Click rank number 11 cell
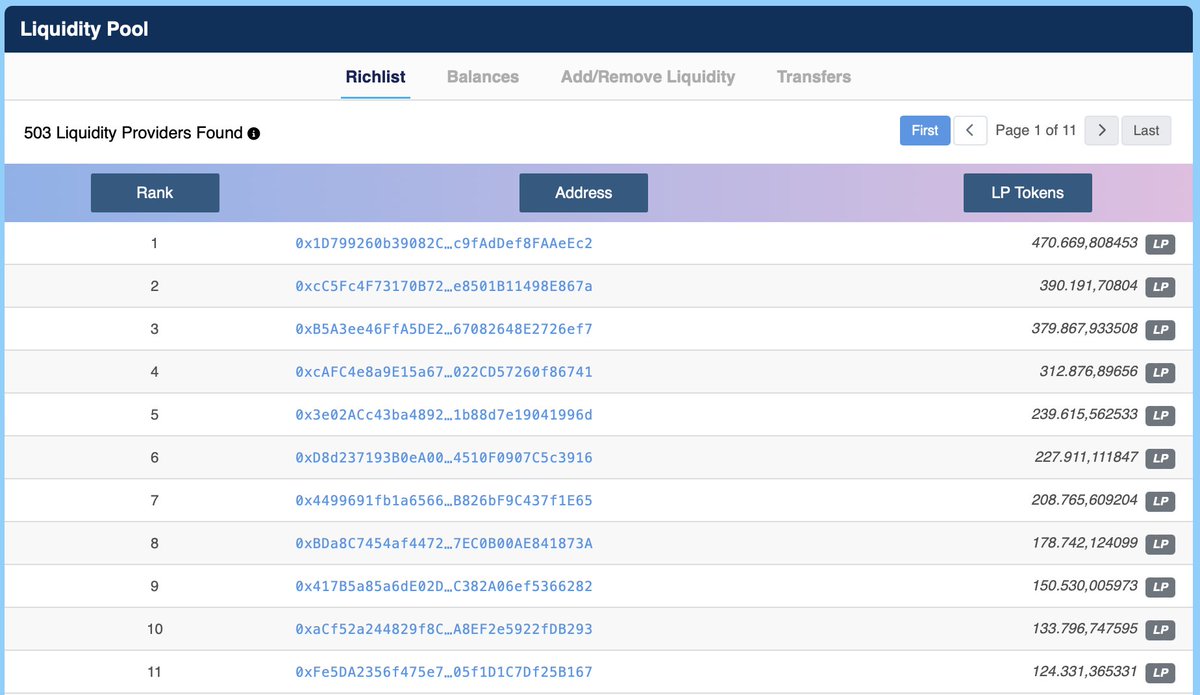 point(154,673)
